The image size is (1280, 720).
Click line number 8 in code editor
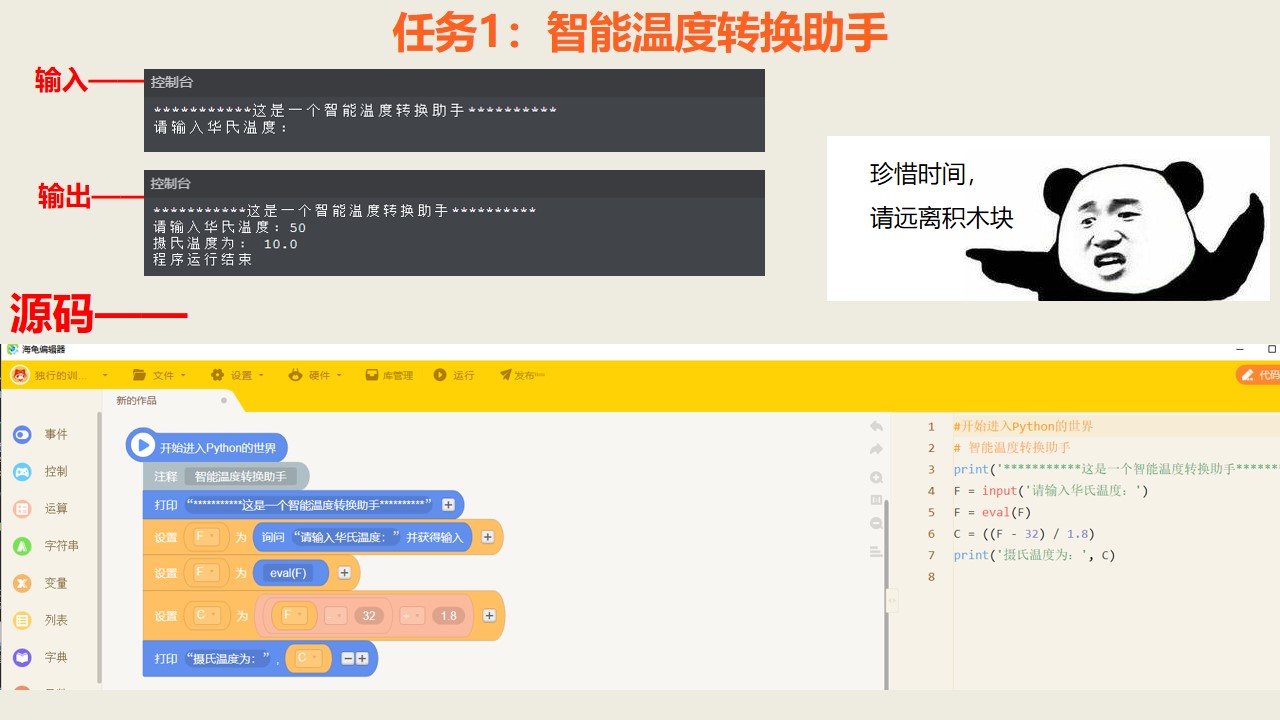[931, 577]
